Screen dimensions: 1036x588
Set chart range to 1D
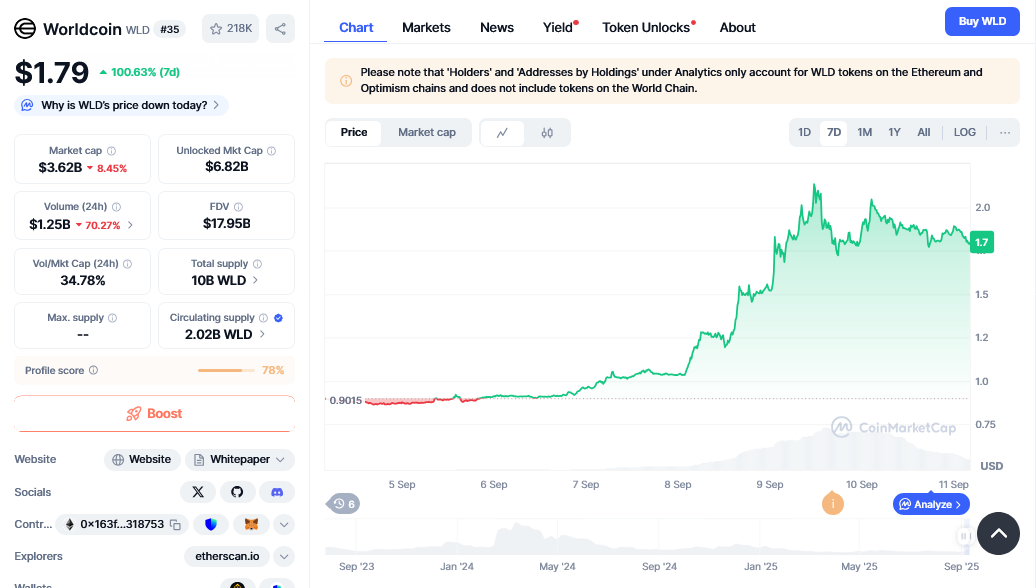click(x=804, y=132)
